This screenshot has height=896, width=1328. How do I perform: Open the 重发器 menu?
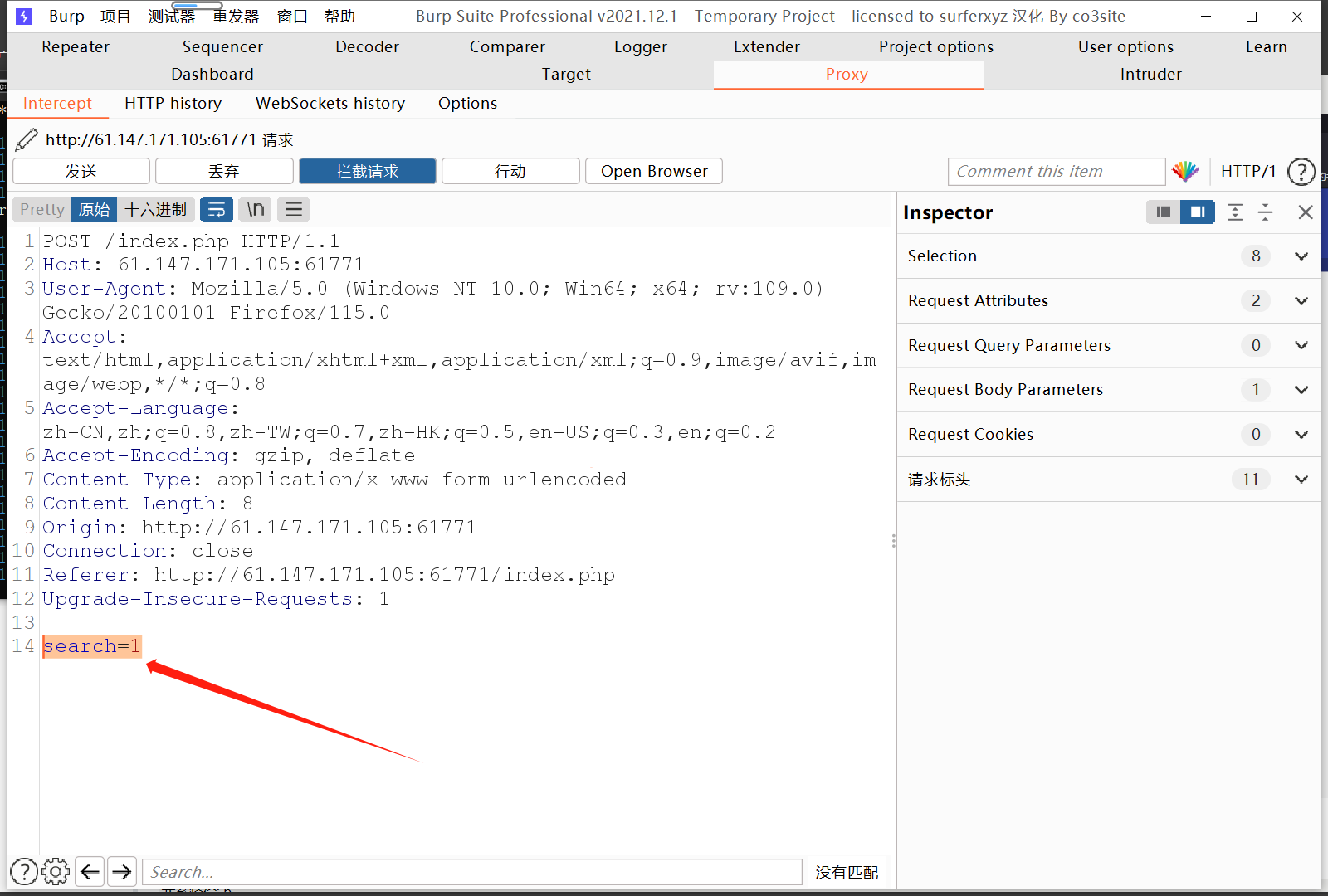tap(236, 16)
